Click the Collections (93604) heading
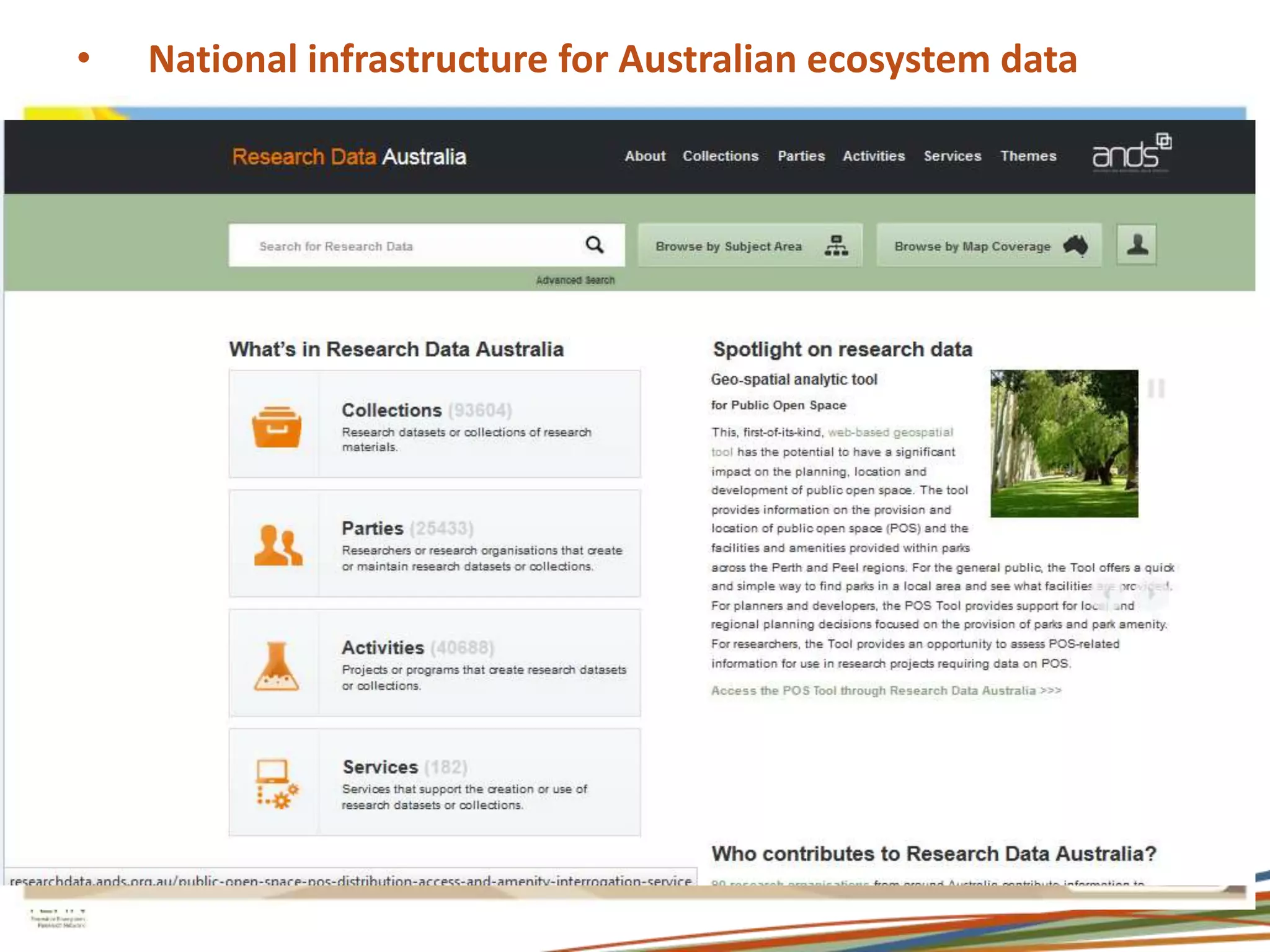Screen dimensions: 1270x952 pyautogui.click(x=427, y=410)
